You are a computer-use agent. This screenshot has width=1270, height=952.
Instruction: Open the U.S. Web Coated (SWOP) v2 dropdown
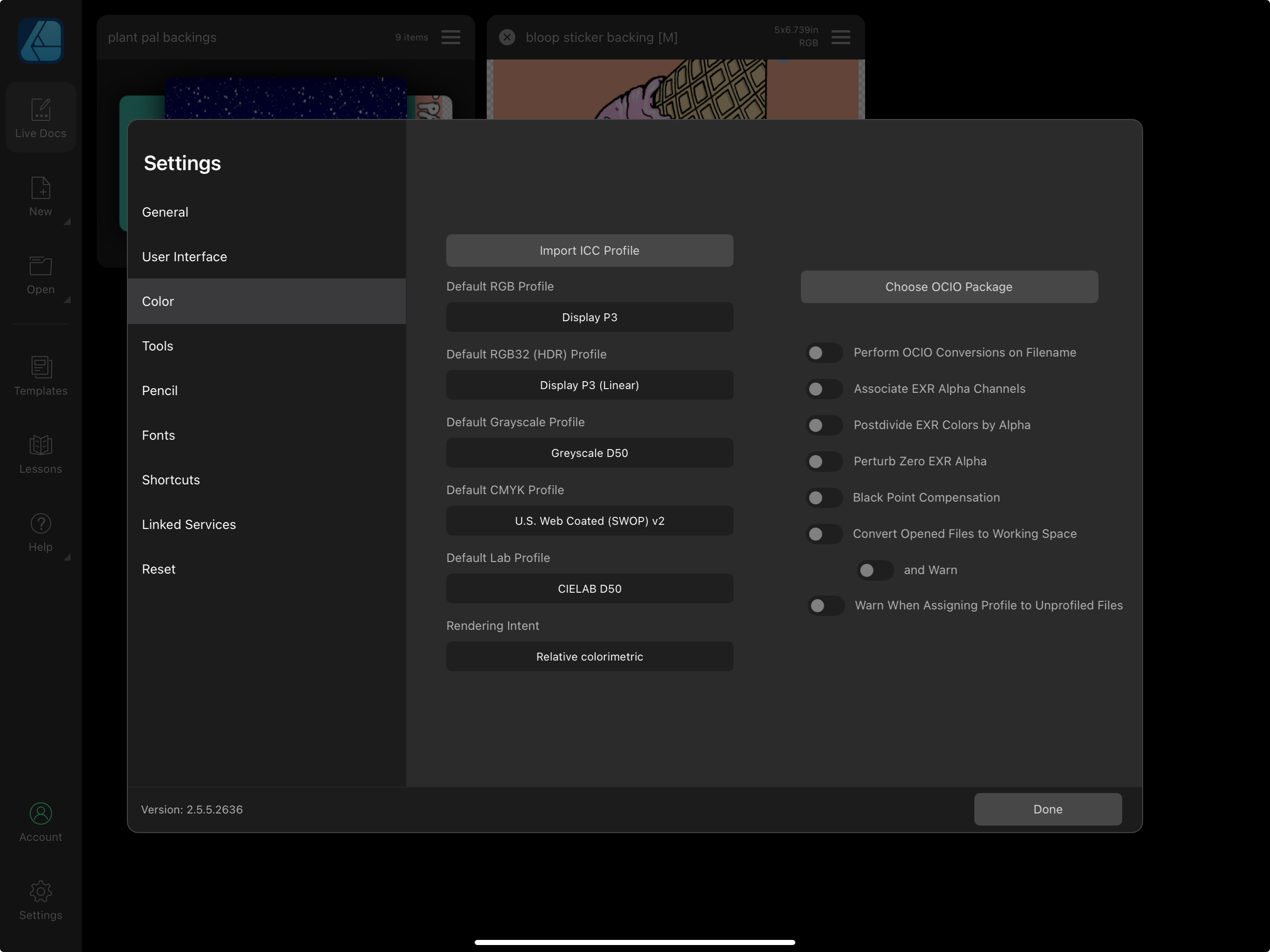coord(589,520)
